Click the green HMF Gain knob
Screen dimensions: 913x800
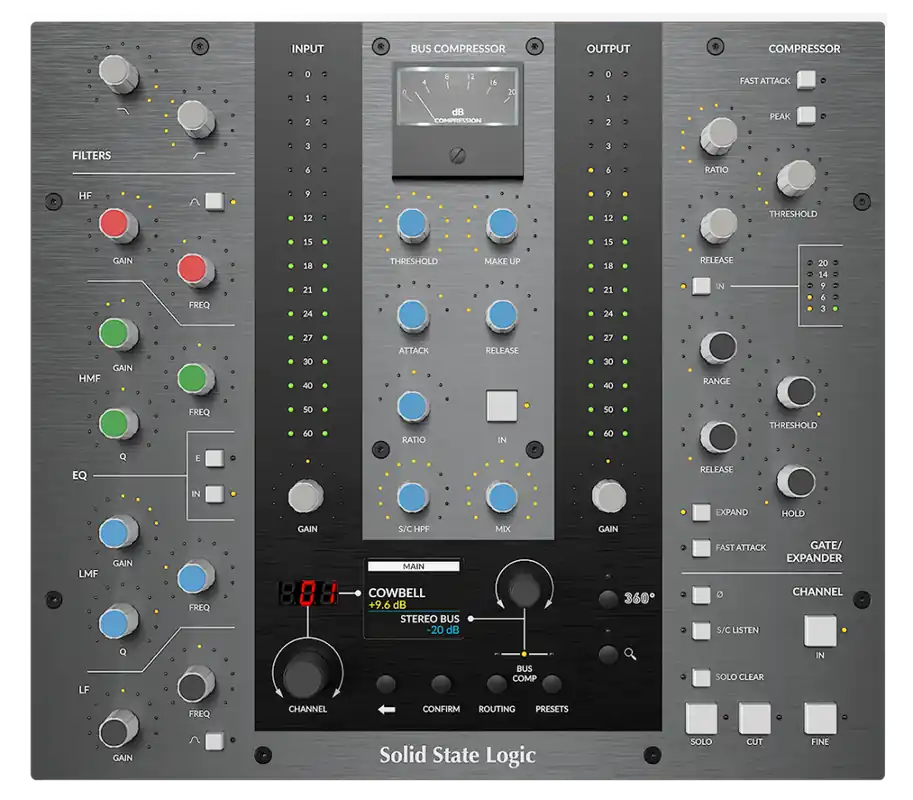coord(118,334)
